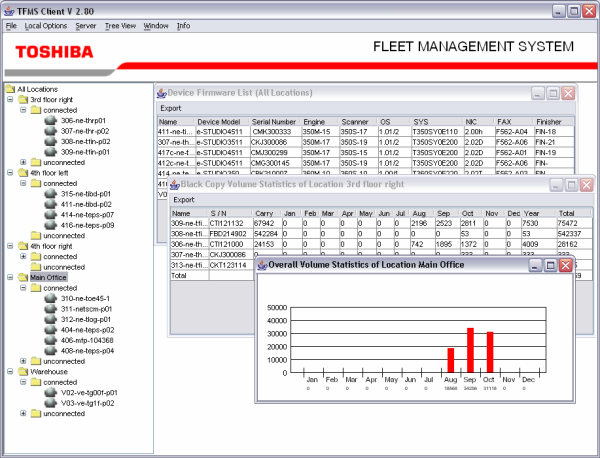Collapse the 4th floor right location
The height and width of the screenshot is (458, 600).
[10, 246]
